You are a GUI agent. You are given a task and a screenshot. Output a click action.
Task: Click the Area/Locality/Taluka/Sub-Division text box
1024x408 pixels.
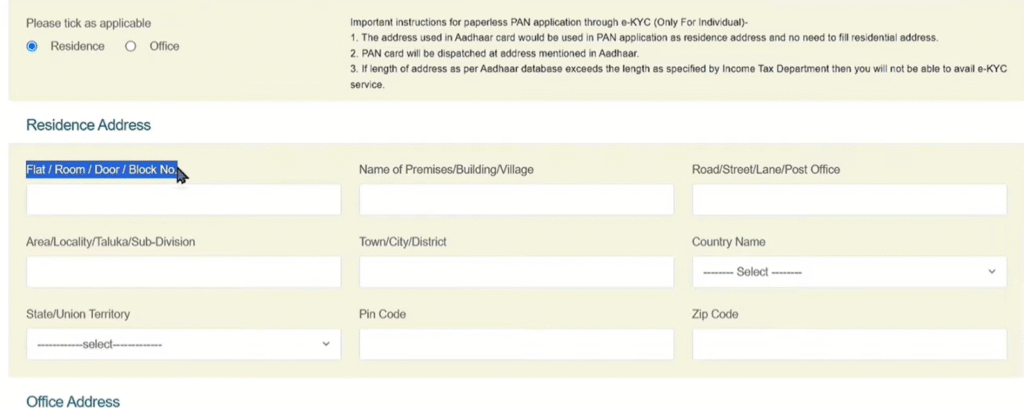183,272
